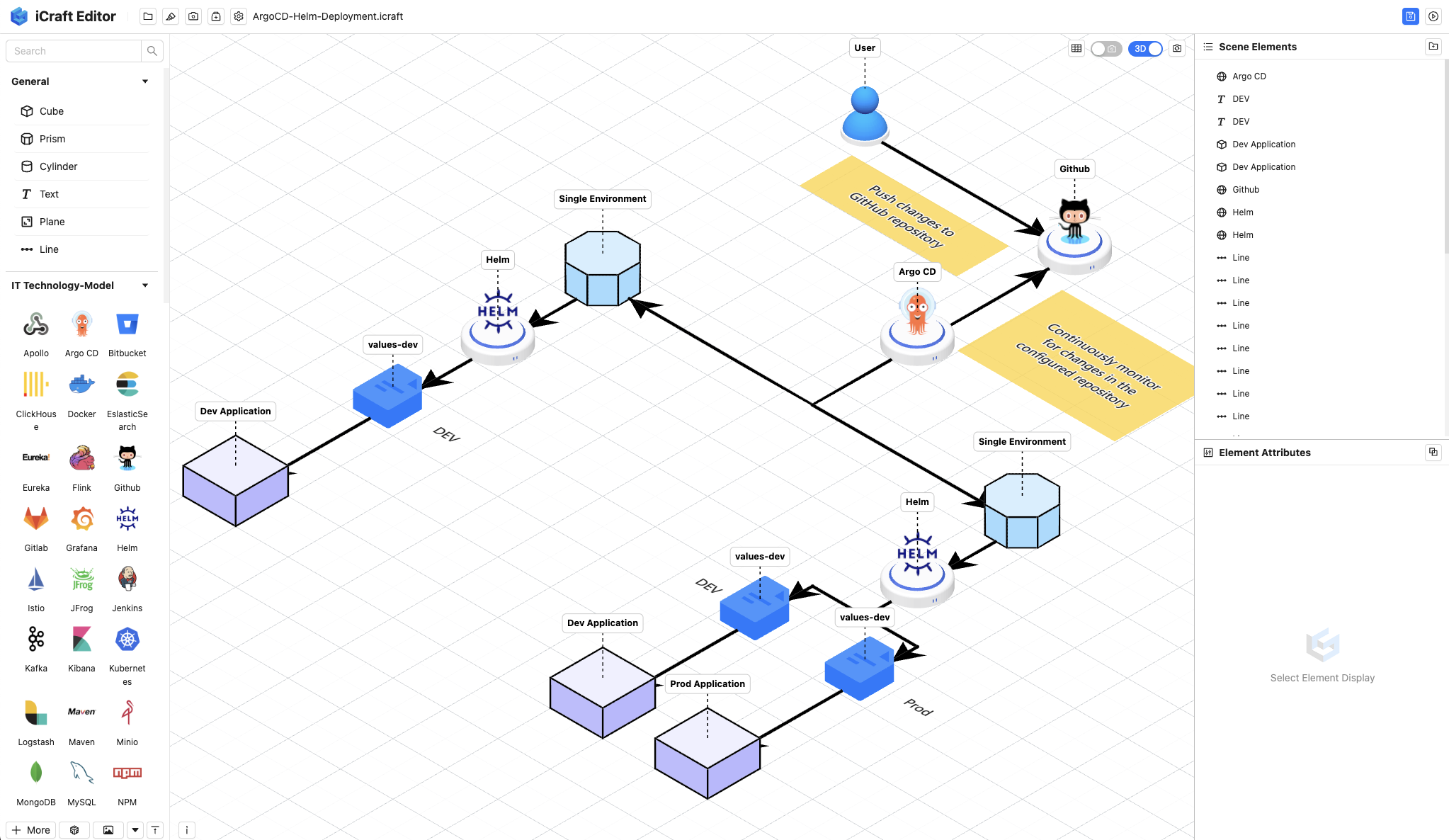Collapse the General section arrow

pyautogui.click(x=145, y=81)
